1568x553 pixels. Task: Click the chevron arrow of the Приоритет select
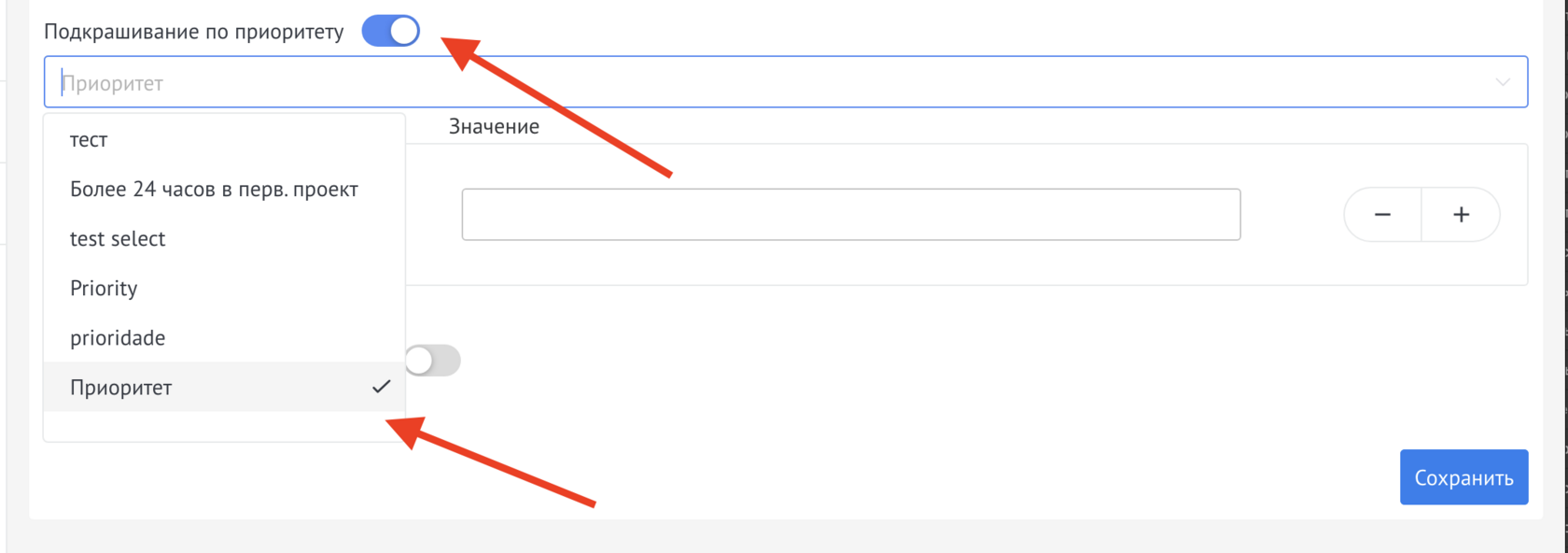(x=1502, y=82)
